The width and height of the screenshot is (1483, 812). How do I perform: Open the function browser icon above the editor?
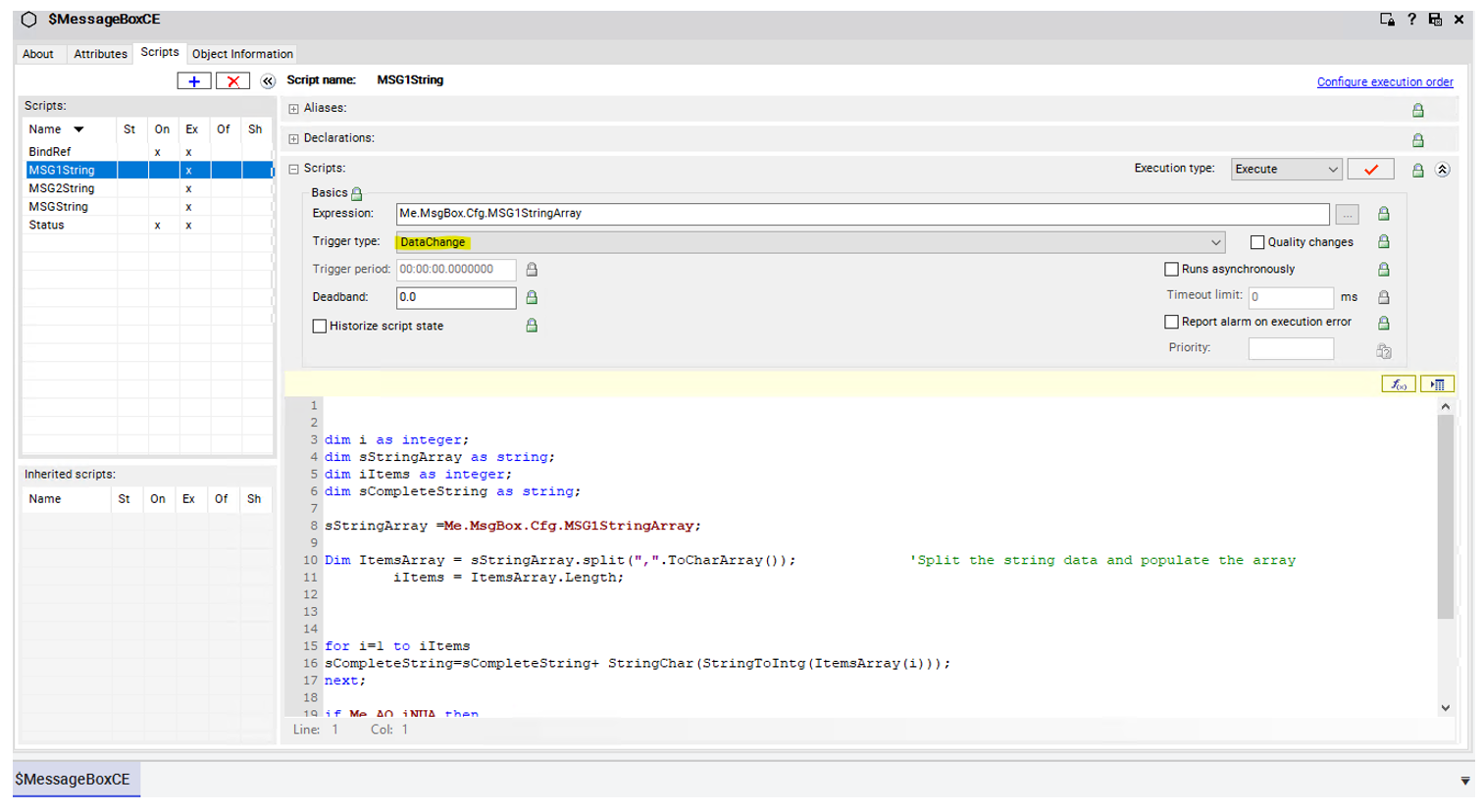pos(1399,384)
